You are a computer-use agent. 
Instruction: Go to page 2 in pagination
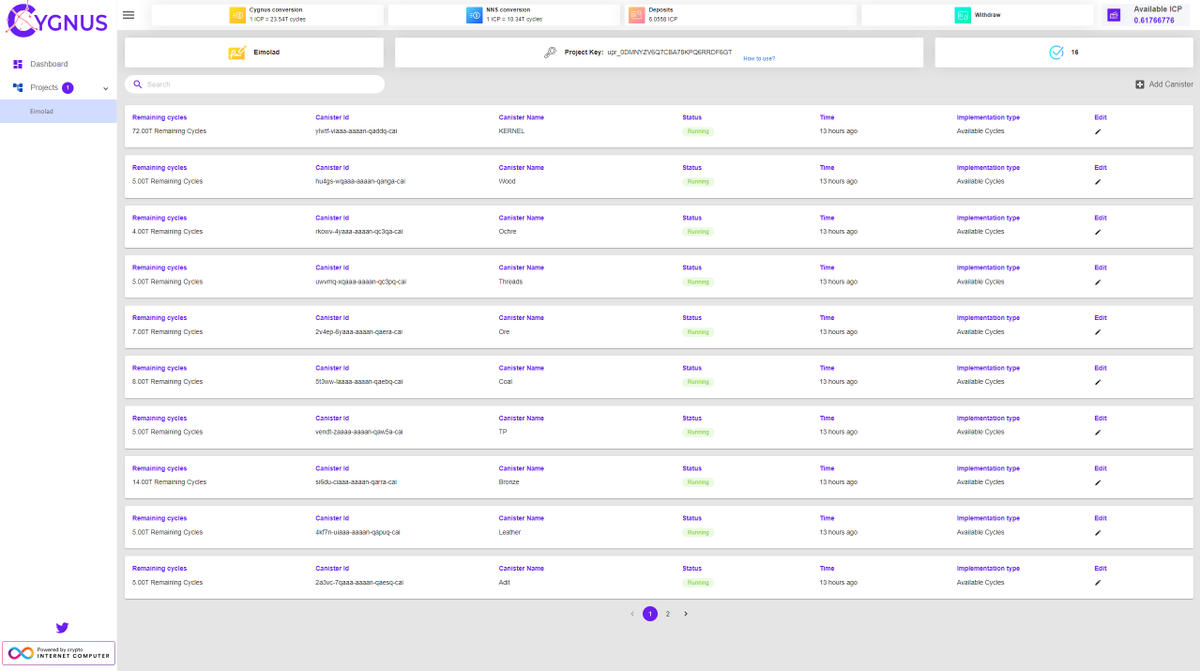[x=668, y=614]
